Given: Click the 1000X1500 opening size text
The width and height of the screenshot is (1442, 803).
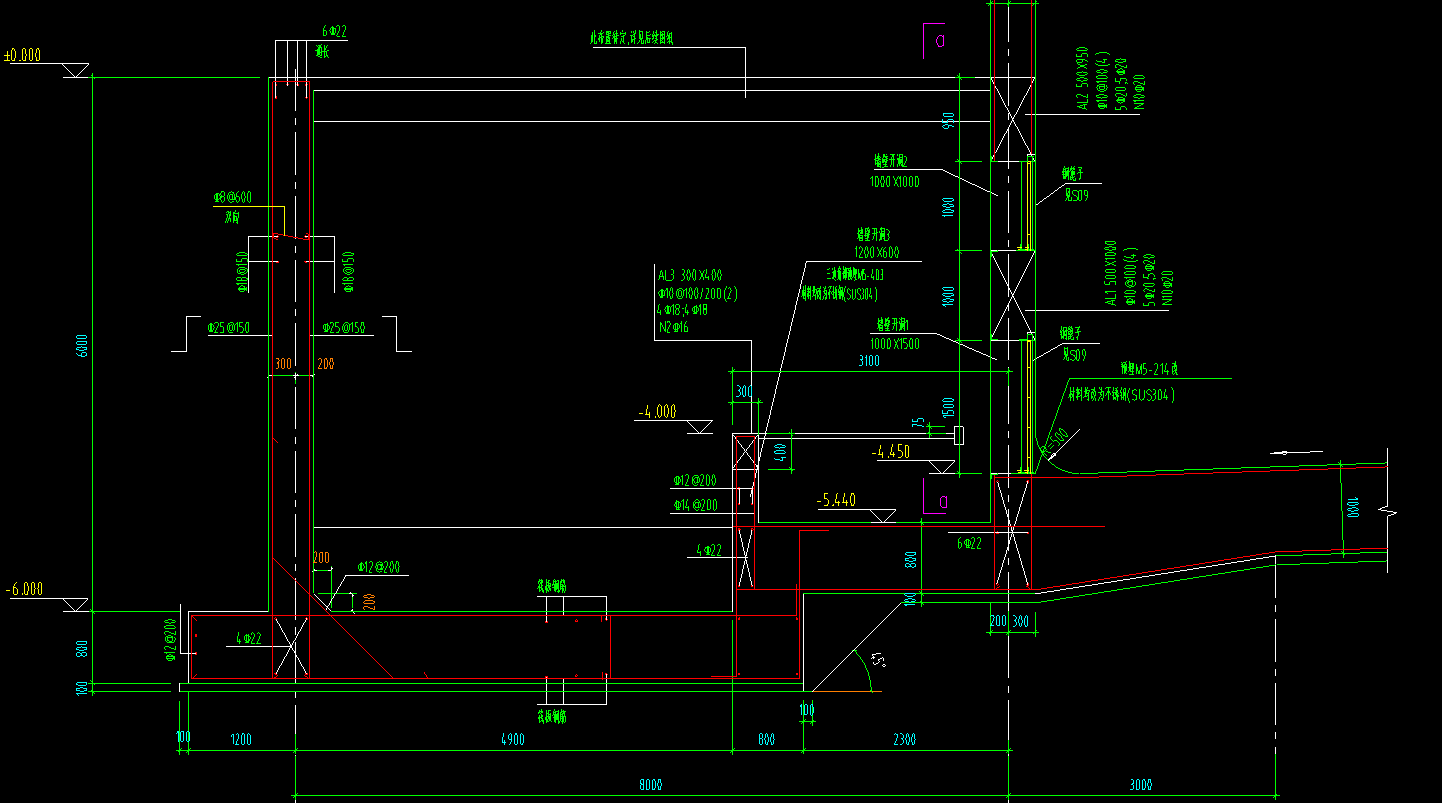Looking at the screenshot, I should pyautogui.click(x=895, y=343).
